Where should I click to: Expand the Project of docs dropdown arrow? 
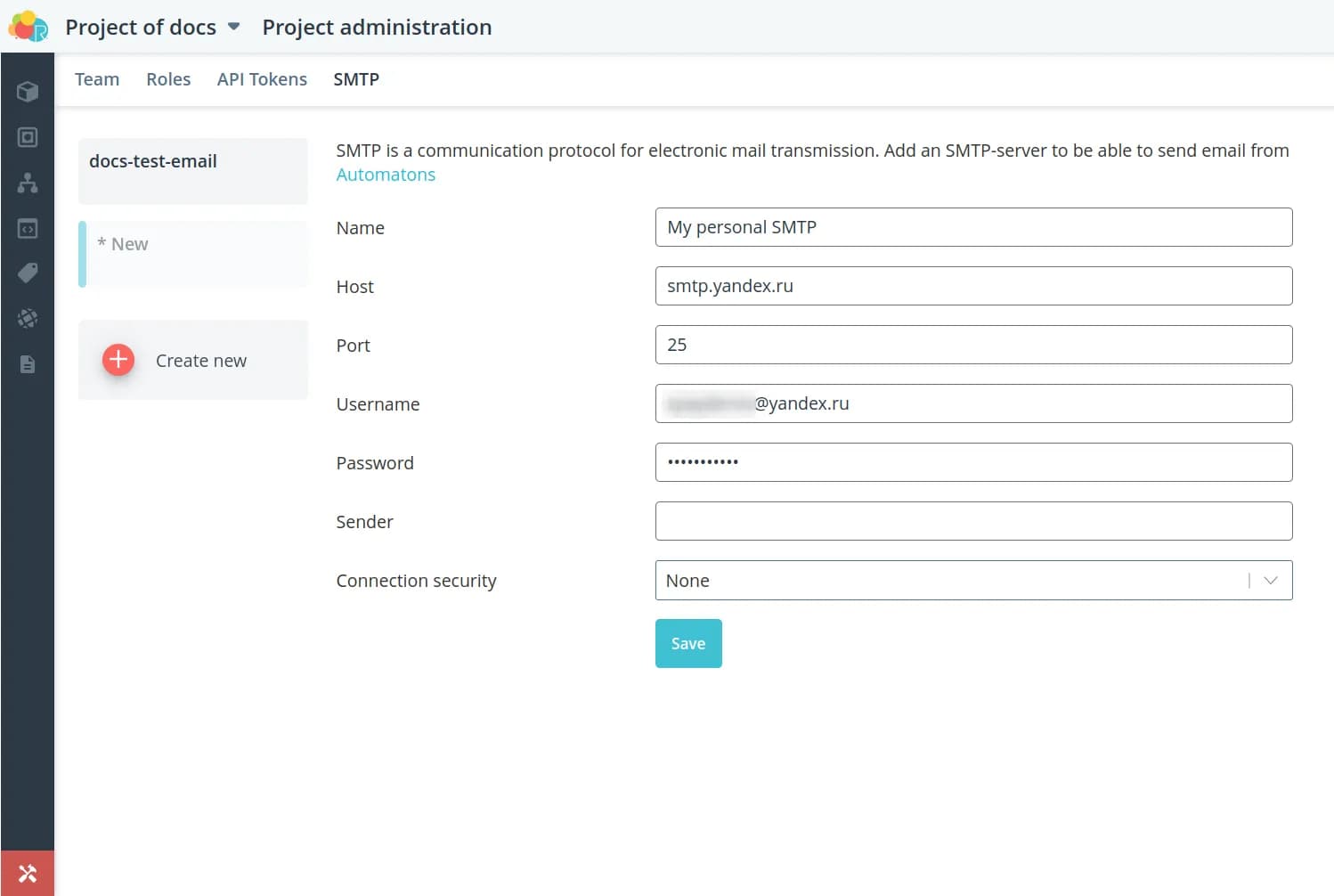pyautogui.click(x=234, y=27)
